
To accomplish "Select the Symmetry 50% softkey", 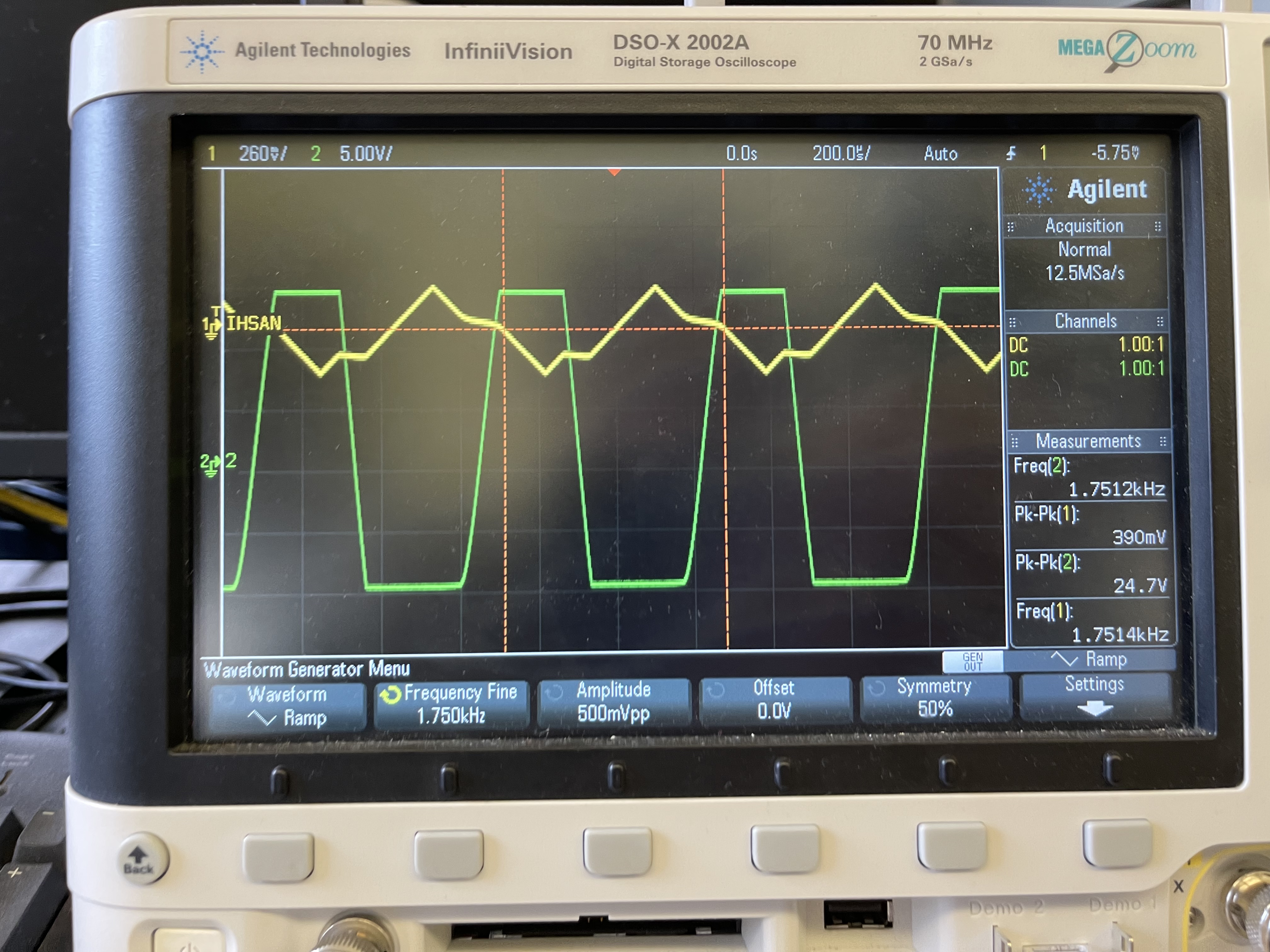I will click(x=935, y=698).
